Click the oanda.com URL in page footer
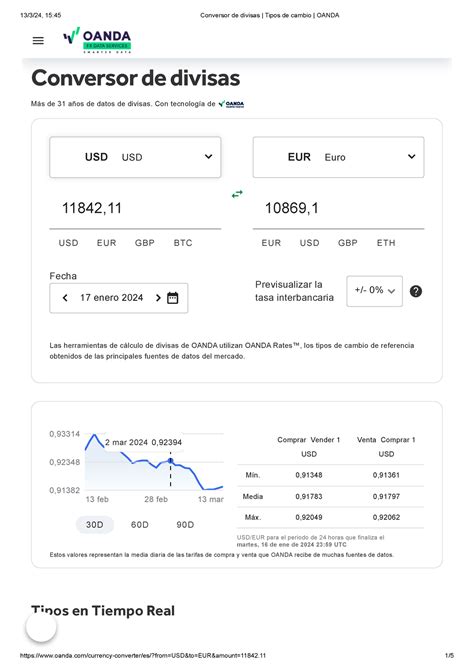This screenshot has height=670, width=474. click(143, 655)
